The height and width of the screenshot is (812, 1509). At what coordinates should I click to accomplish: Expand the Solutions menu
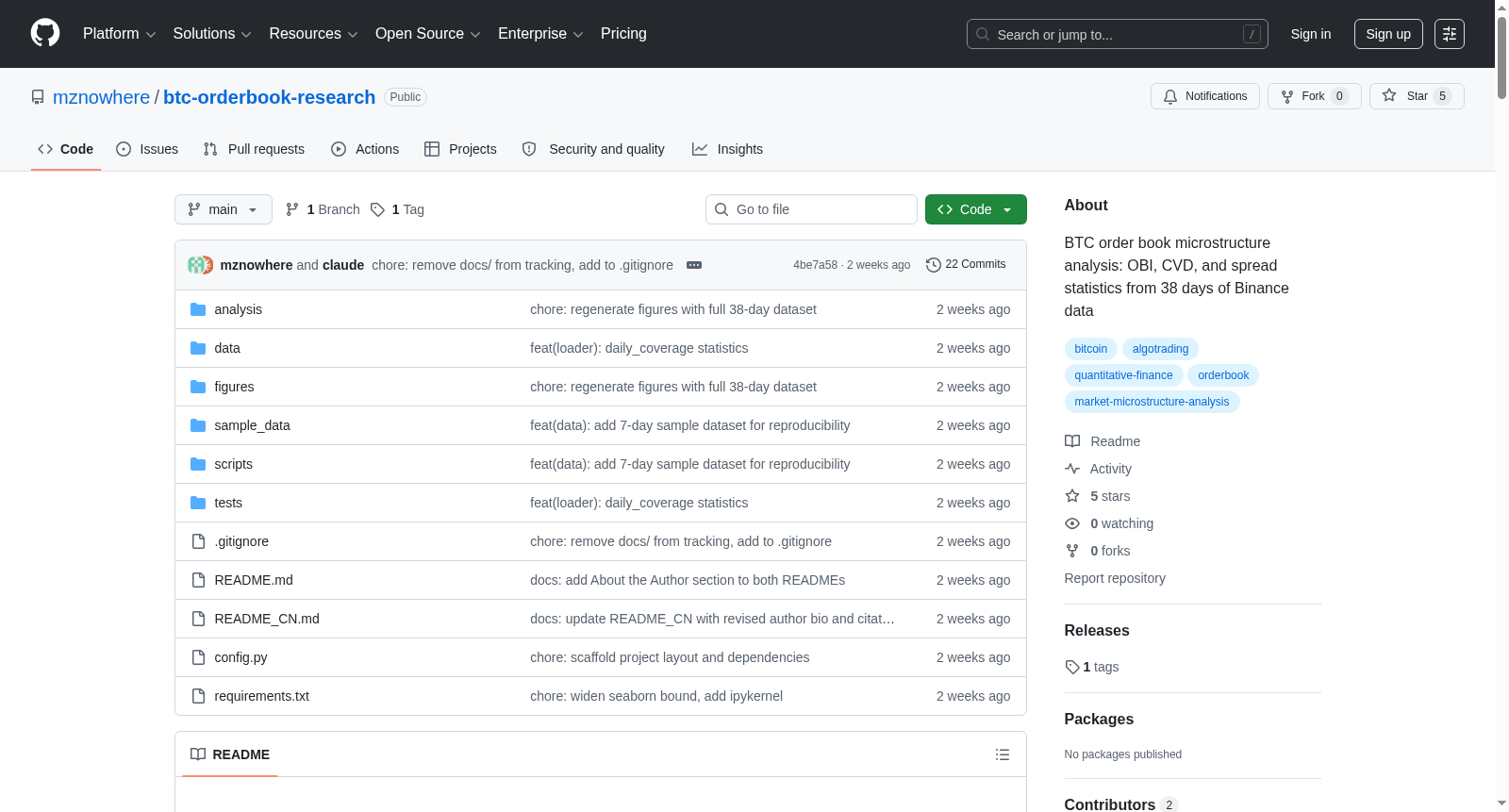pos(212,34)
